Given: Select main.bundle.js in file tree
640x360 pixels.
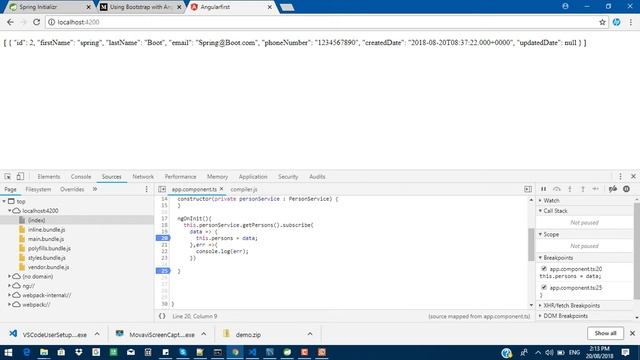Looking at the screenshot, I should pyautogui.click(x=46, y=239).
